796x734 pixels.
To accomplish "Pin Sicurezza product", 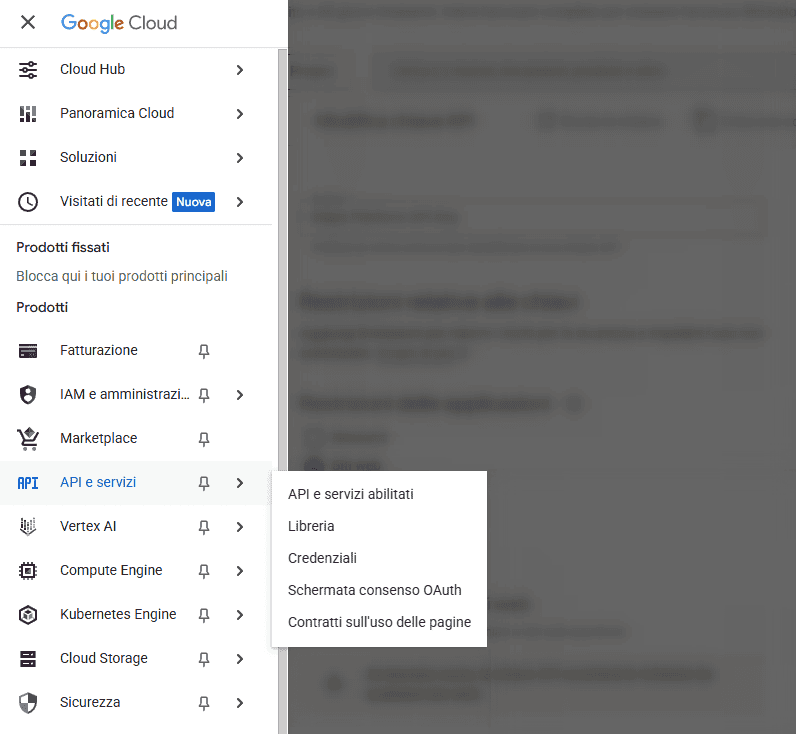I will 204,704.
